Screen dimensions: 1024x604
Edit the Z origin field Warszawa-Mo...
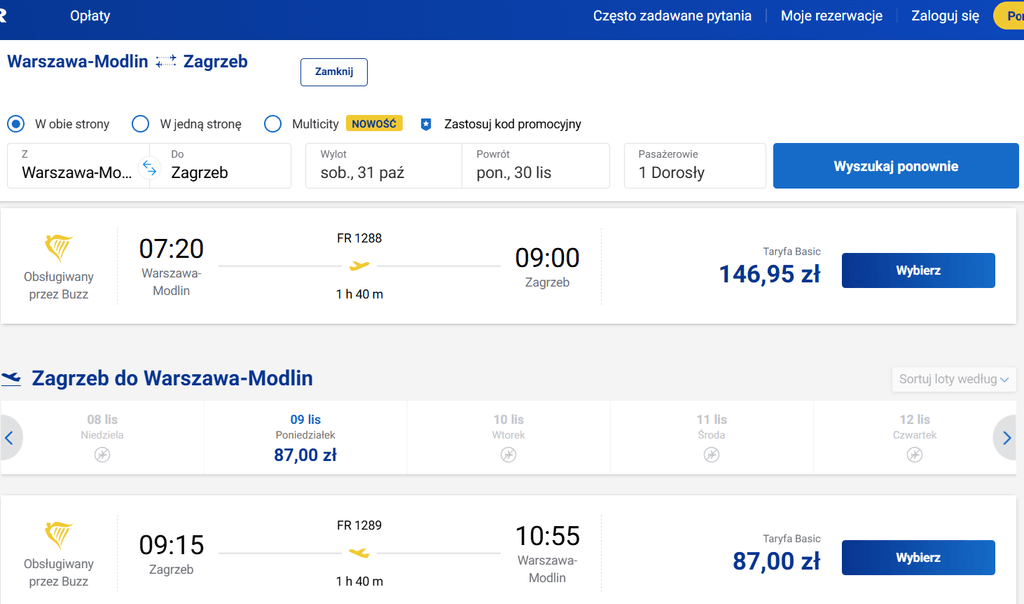click(x=78, y=166)
